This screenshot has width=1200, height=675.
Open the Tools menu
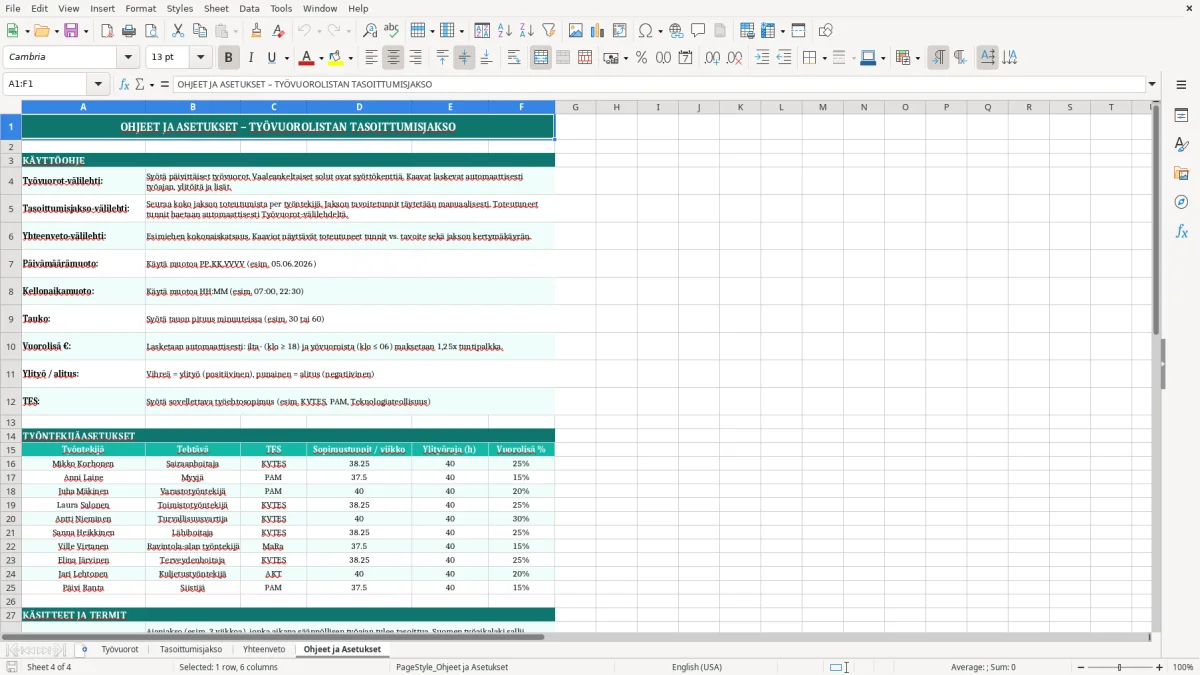[x=281, y=8]
